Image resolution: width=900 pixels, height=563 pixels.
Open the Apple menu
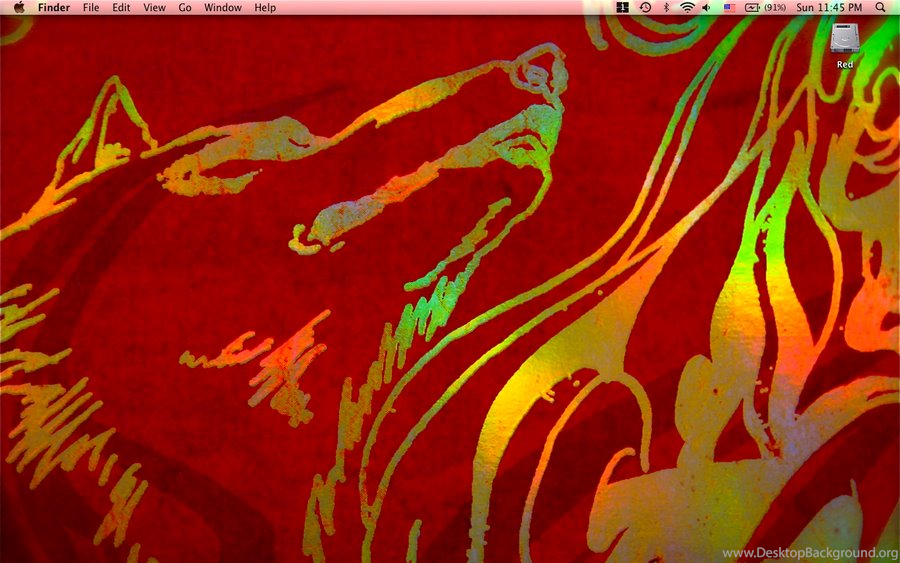[18, 7]
